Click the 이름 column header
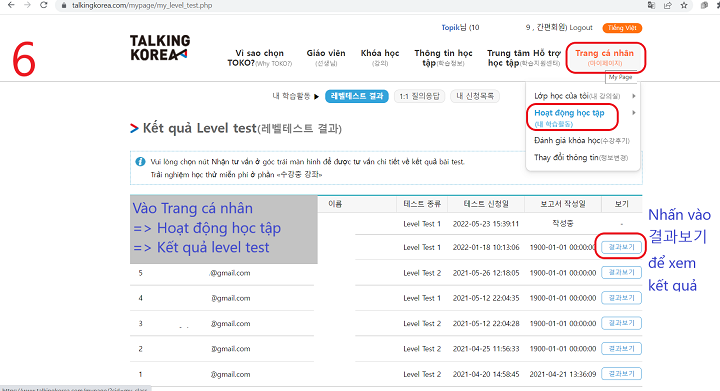 [335, 204]
